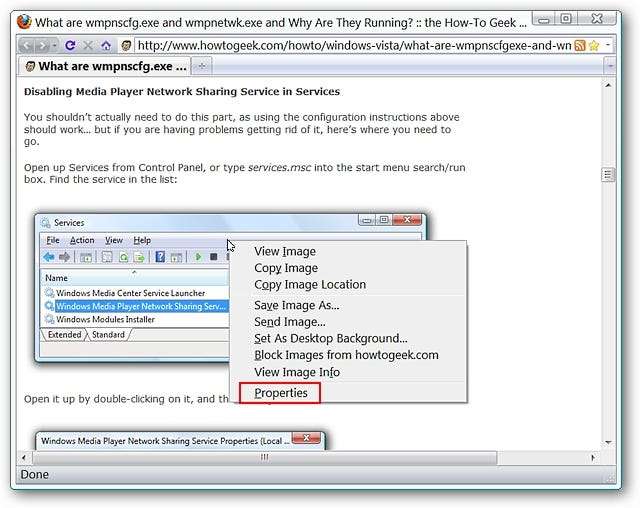
Task: Open the Help menu in Services image
Action: point(142,240)
